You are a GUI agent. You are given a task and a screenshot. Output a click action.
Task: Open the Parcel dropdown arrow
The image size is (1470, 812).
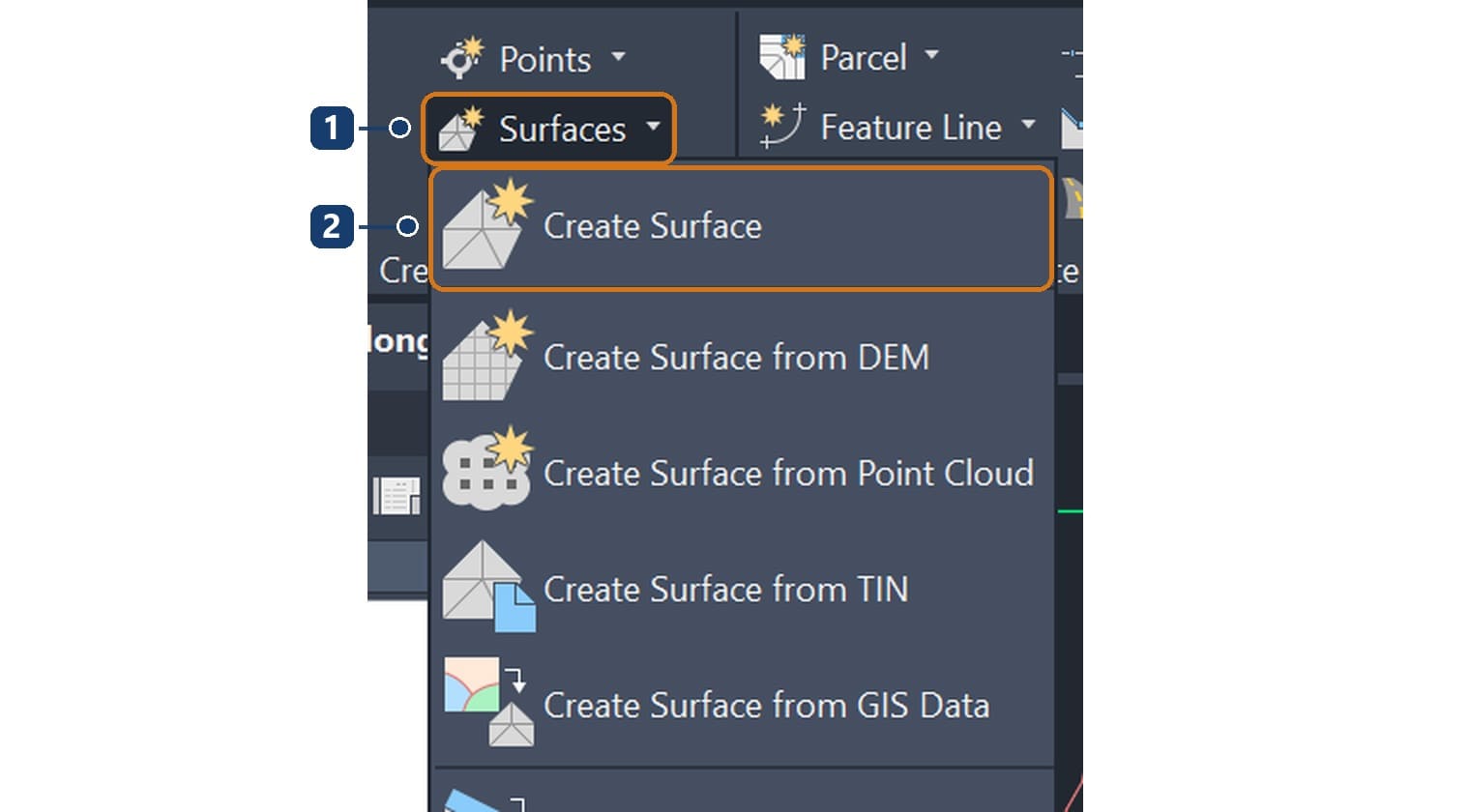(931, 55)
